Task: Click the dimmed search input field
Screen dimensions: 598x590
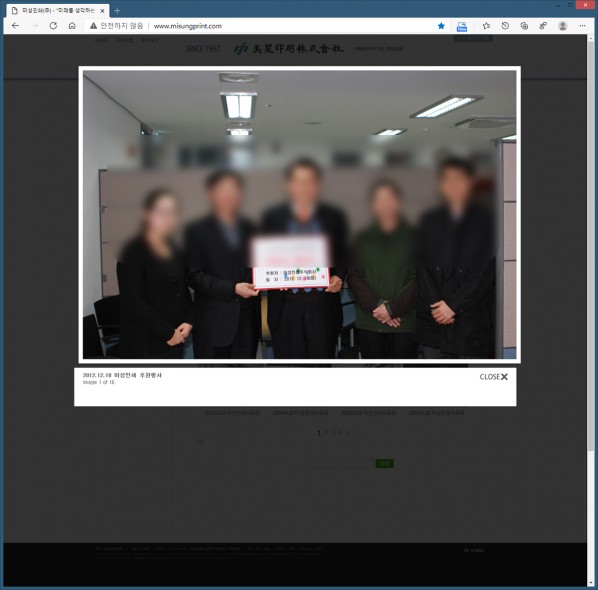Action: (x=342, y=463)
